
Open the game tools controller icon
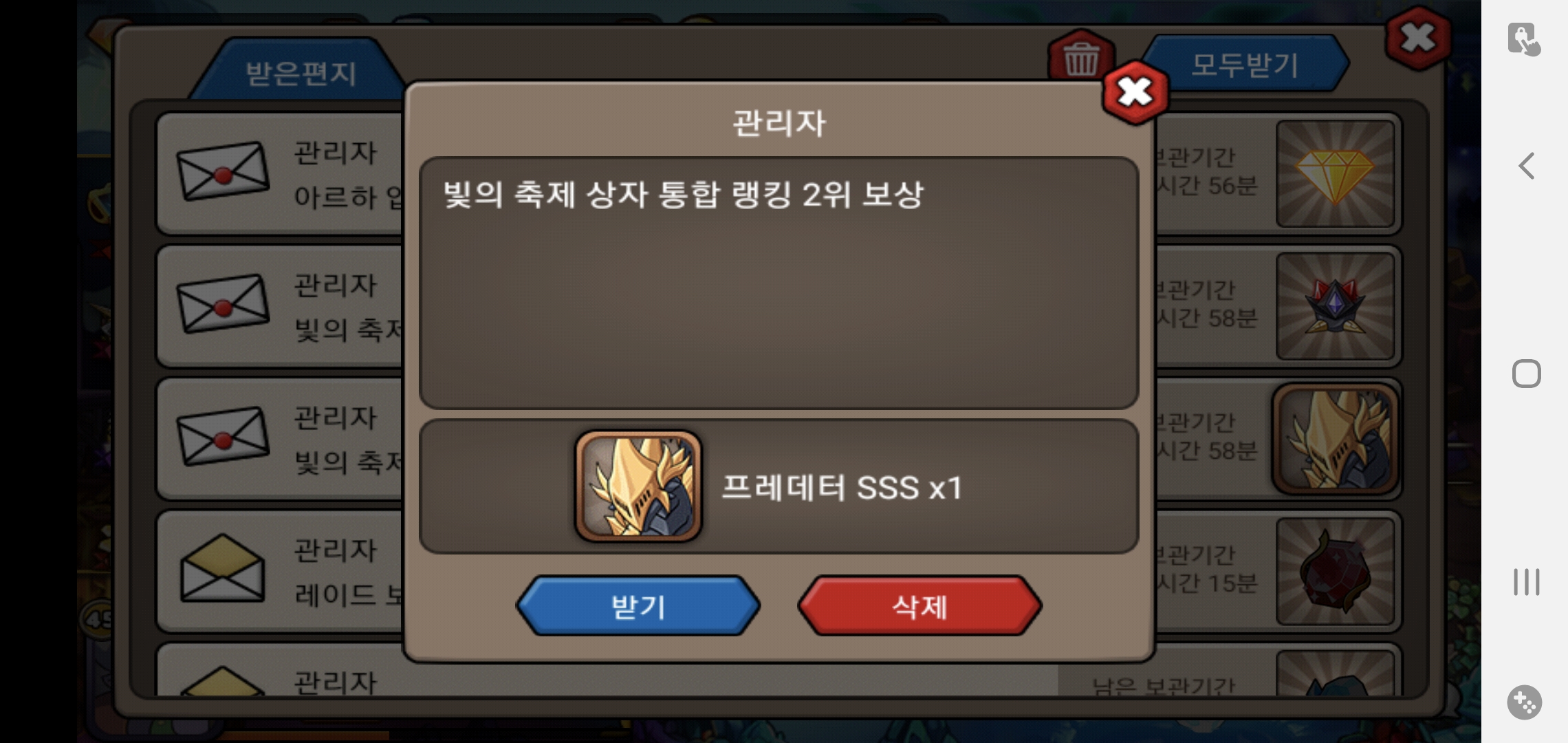click(1525, 702)
